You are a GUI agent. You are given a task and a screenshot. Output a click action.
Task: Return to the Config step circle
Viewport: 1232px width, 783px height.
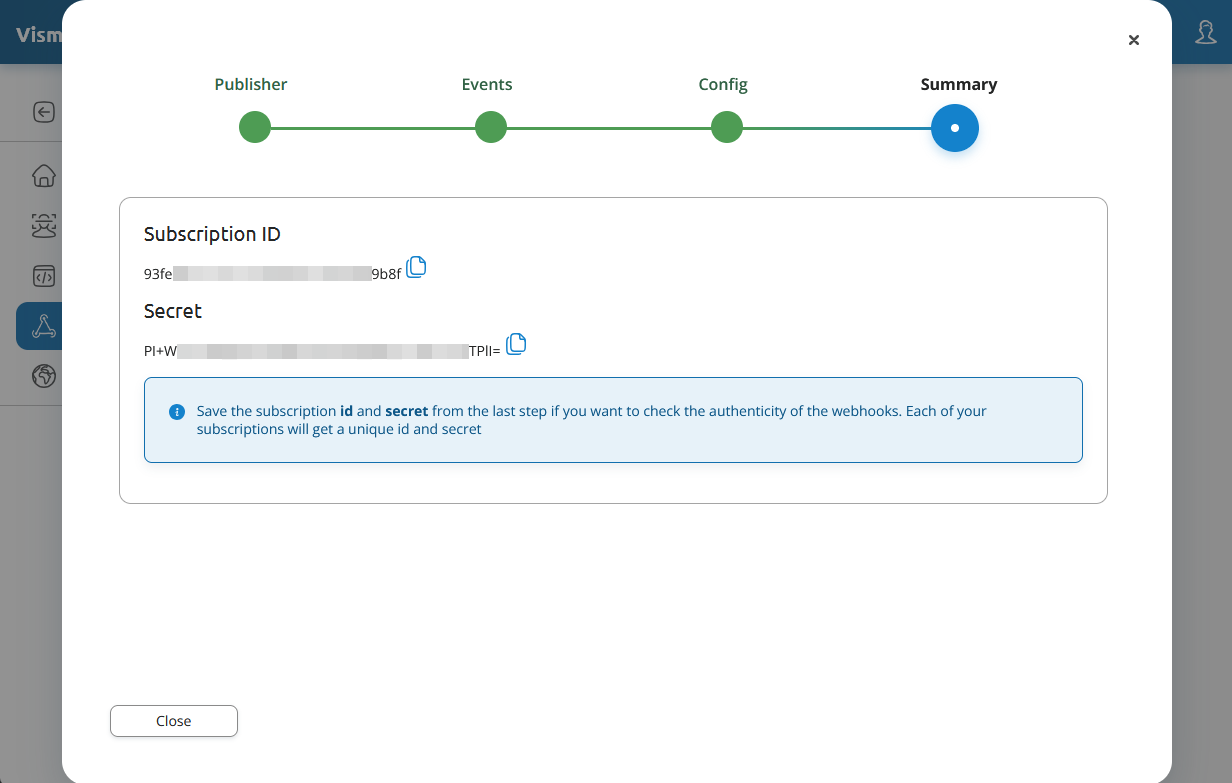click(x=726, y=128)
